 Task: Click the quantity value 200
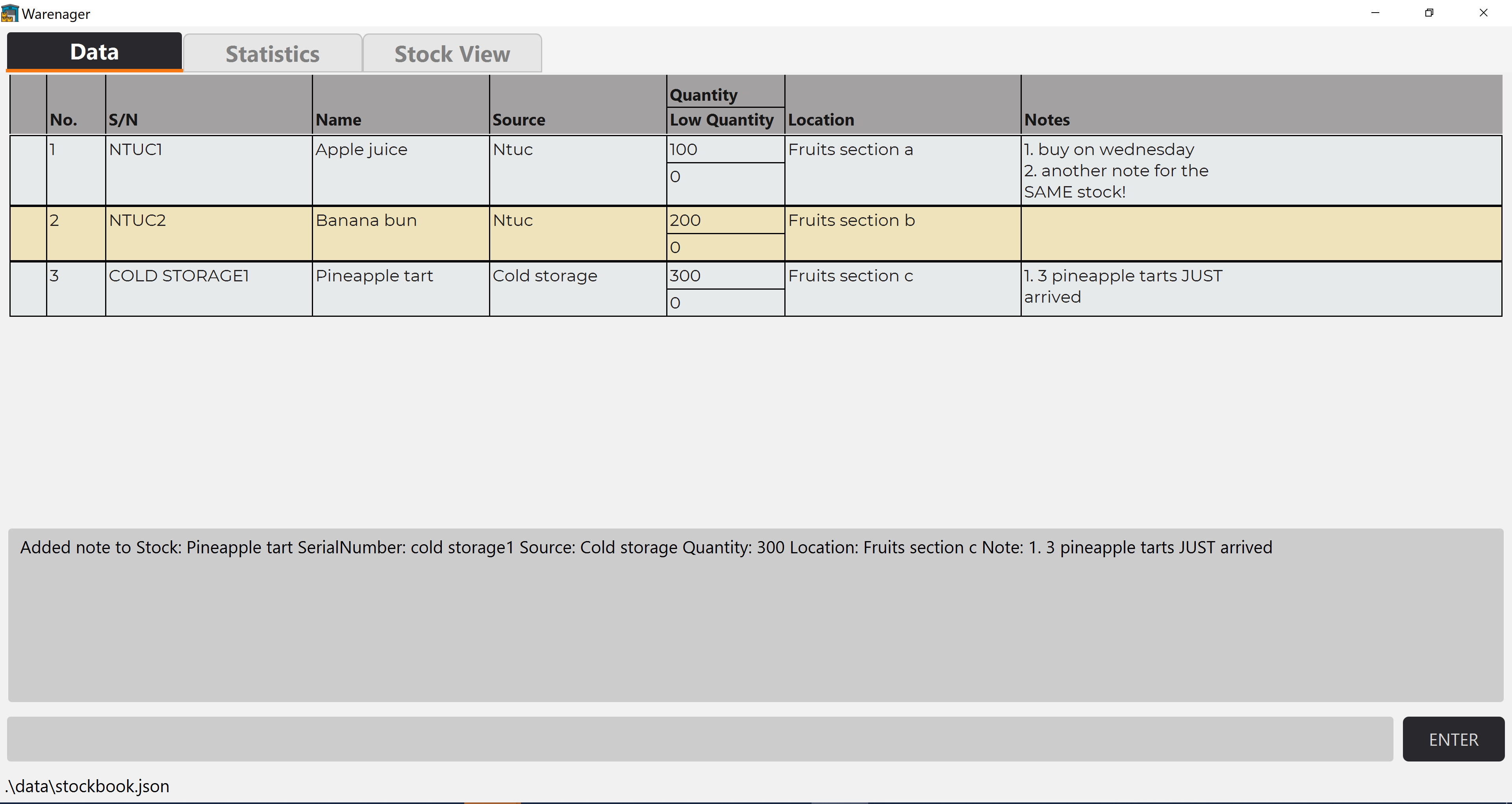tap(725, 220)
